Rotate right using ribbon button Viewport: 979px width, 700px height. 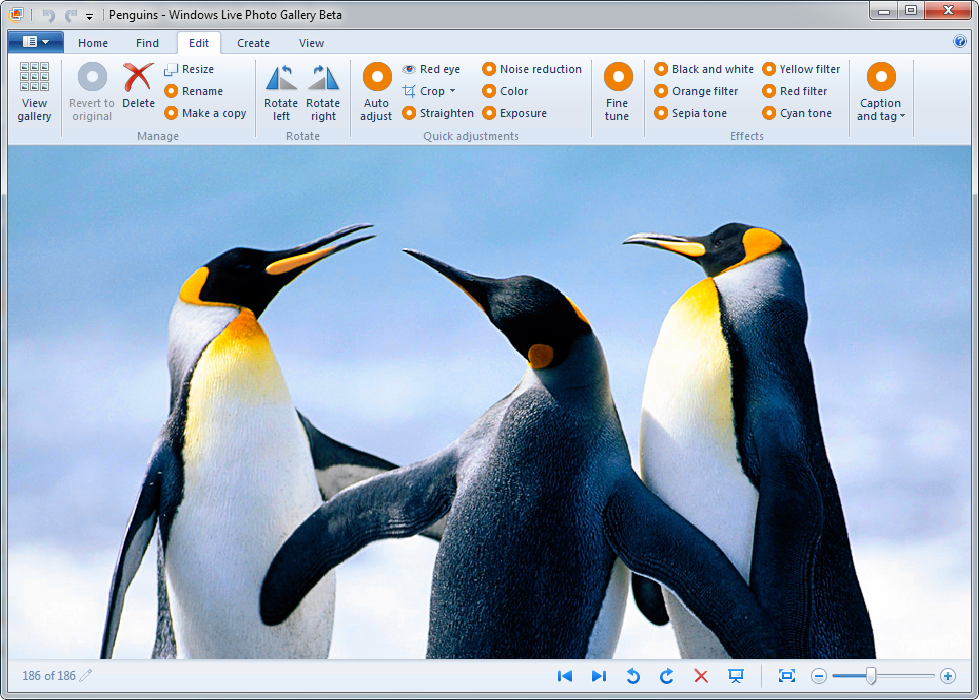(x=323, y=92)
